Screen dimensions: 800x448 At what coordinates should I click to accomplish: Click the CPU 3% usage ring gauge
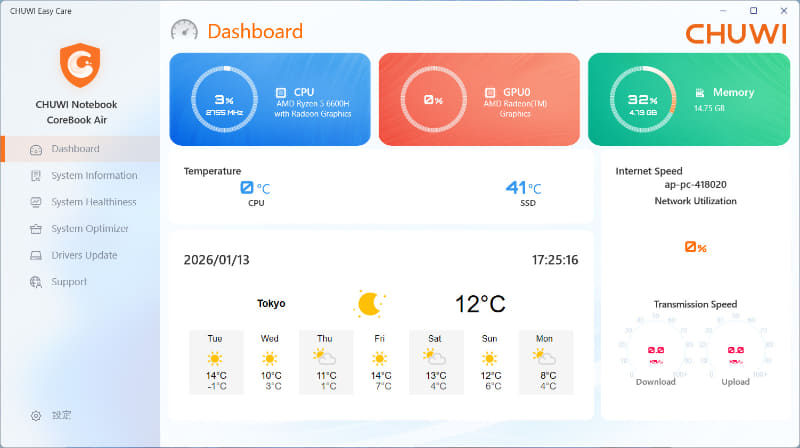pos(224,99)
